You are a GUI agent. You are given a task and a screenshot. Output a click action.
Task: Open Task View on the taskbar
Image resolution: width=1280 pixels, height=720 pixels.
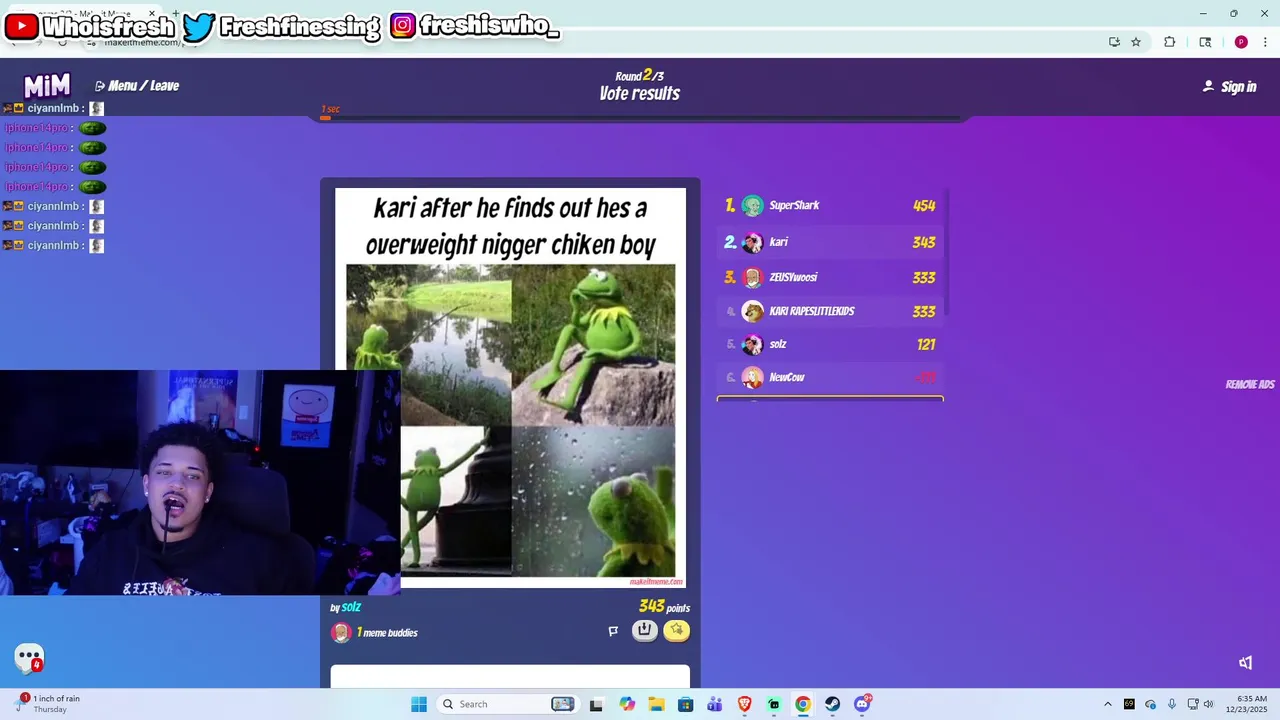tap(596, 704)
